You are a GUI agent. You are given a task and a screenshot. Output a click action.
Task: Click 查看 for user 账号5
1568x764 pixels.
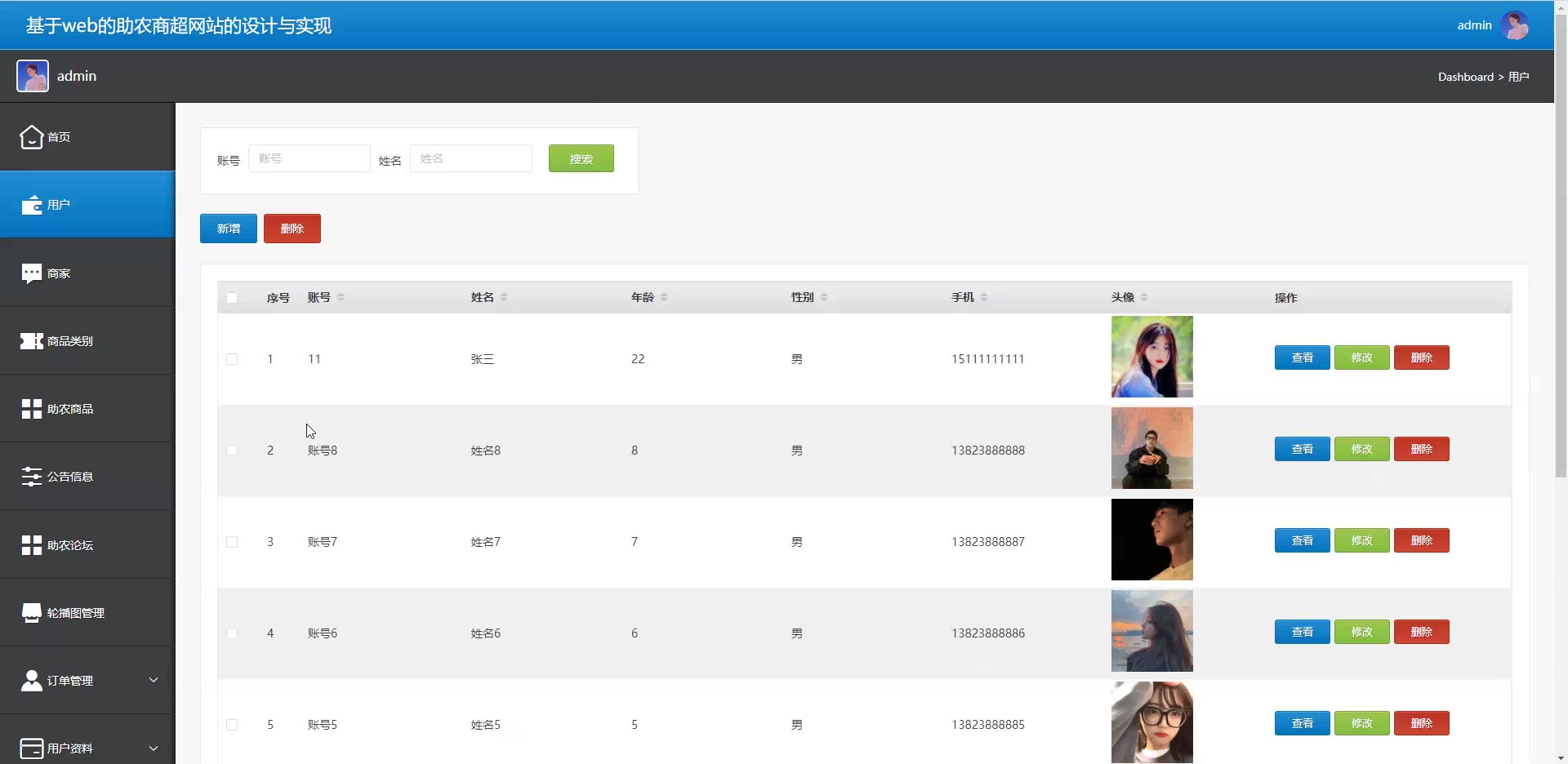1303,723
